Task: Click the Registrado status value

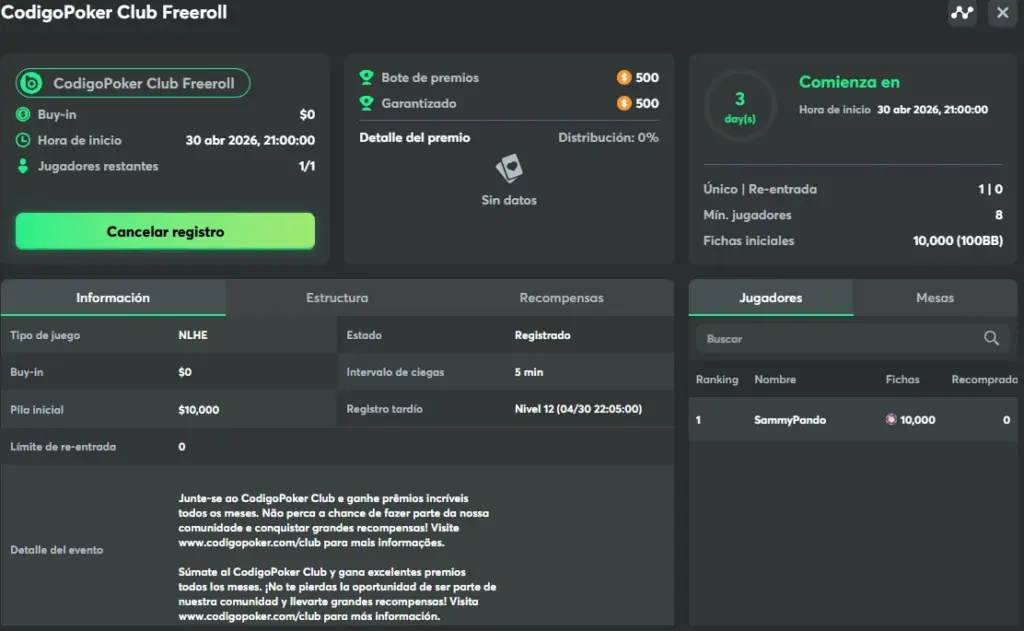Action: tap(543, 335)
